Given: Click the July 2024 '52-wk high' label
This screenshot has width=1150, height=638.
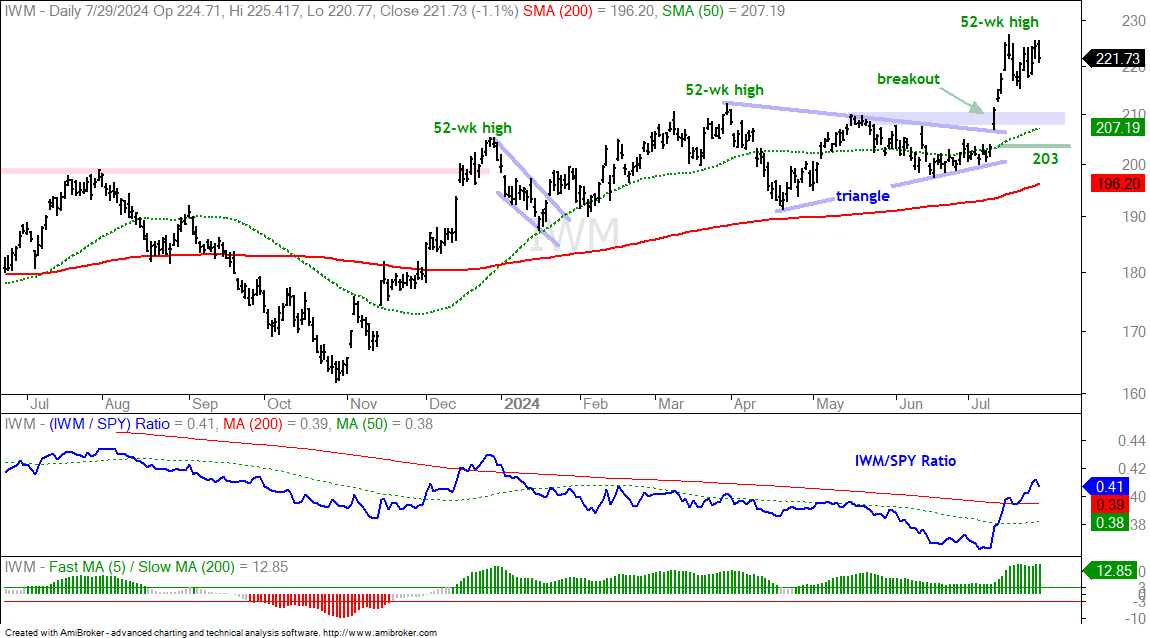Looking at the screenshot, I should pos(1000,22).
